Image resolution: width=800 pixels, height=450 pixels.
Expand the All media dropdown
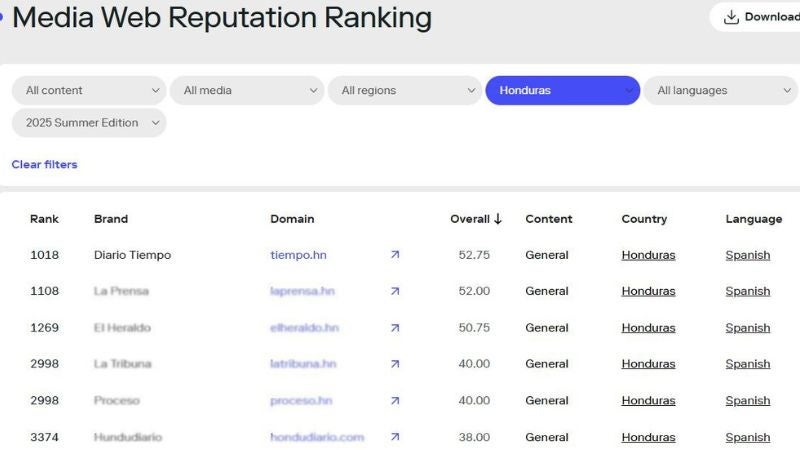247,90
